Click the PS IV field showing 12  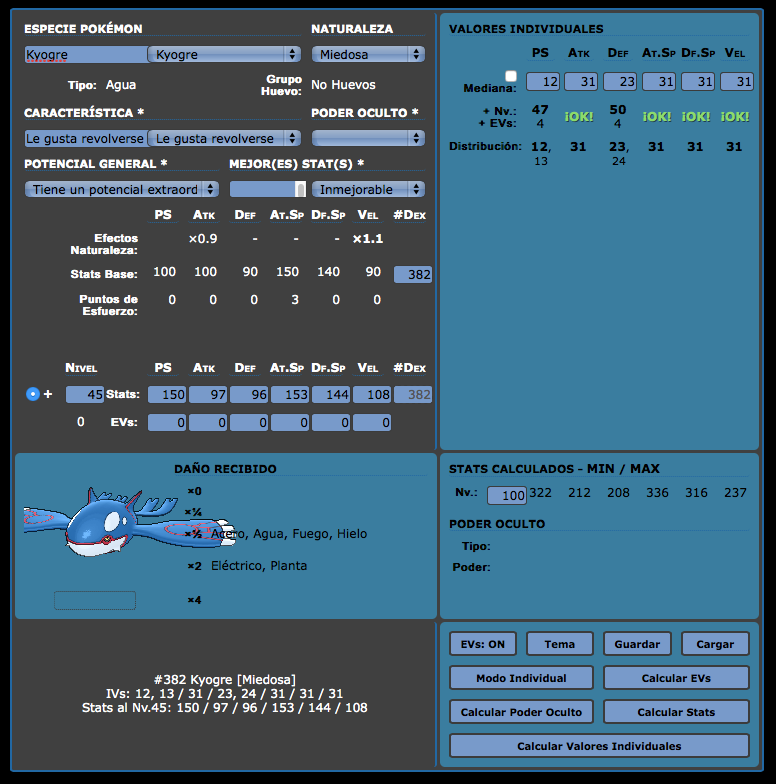pyautogui.click(x=543, y=81)
